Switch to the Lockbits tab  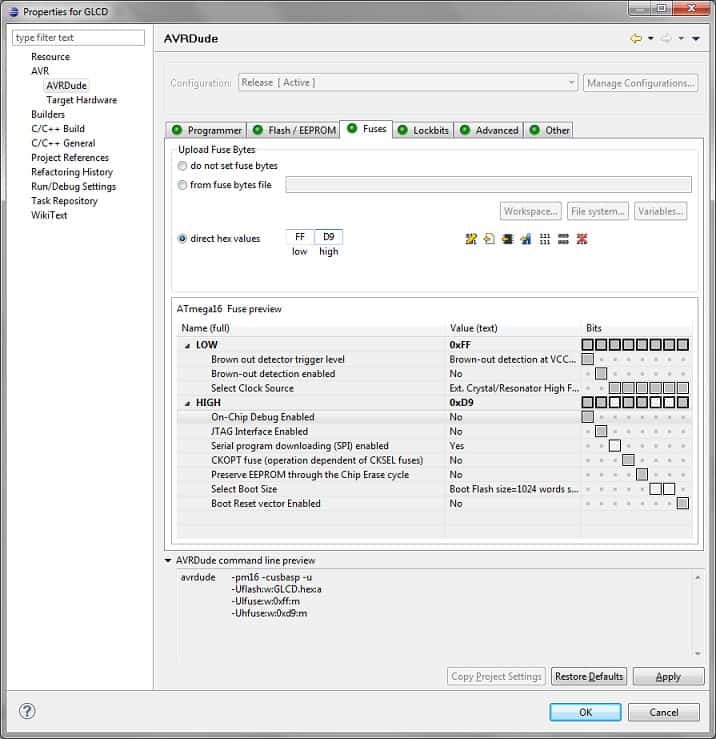pos(423,130)
